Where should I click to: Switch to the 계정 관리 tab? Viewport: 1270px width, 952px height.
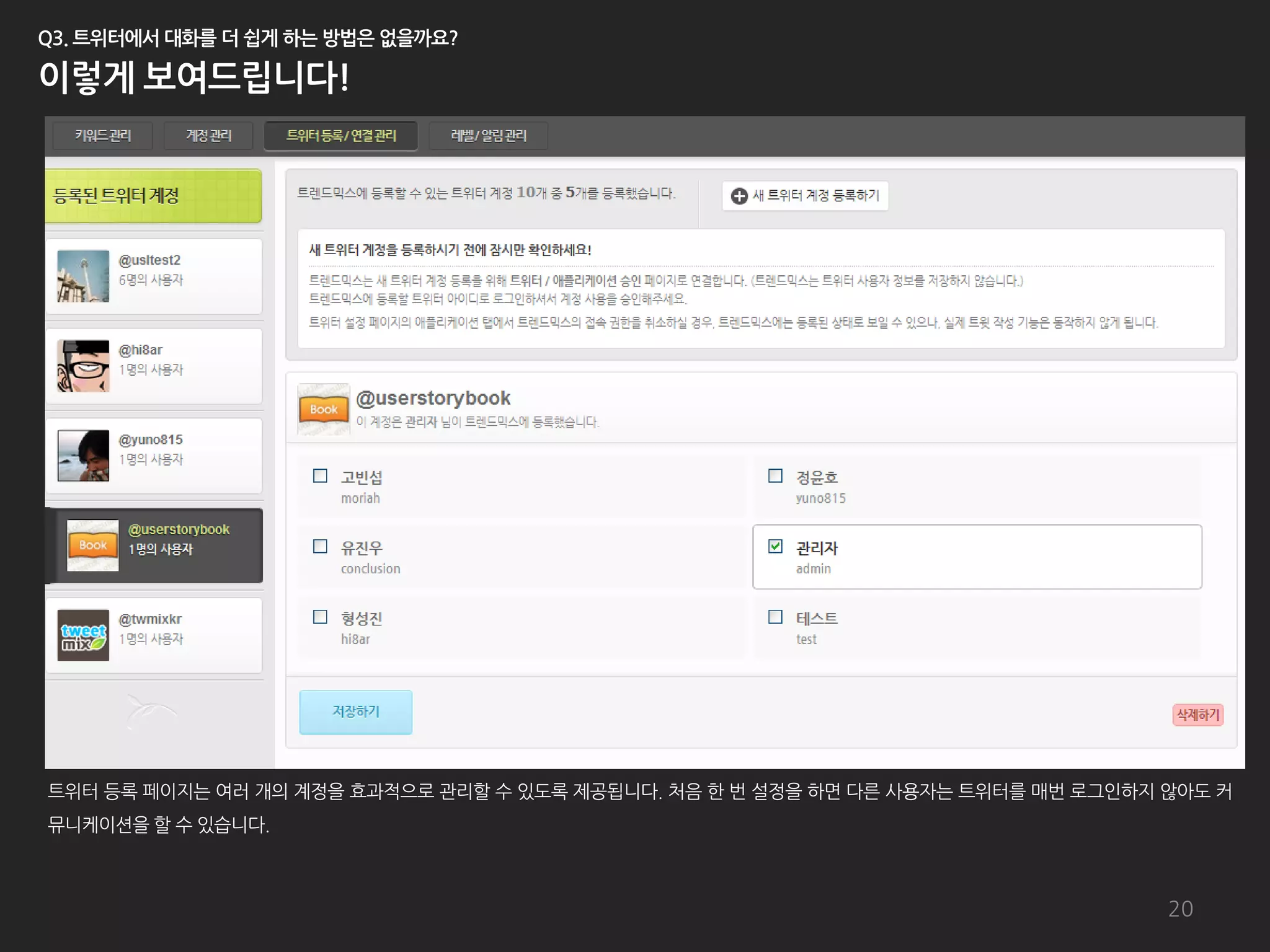[208, 136]
